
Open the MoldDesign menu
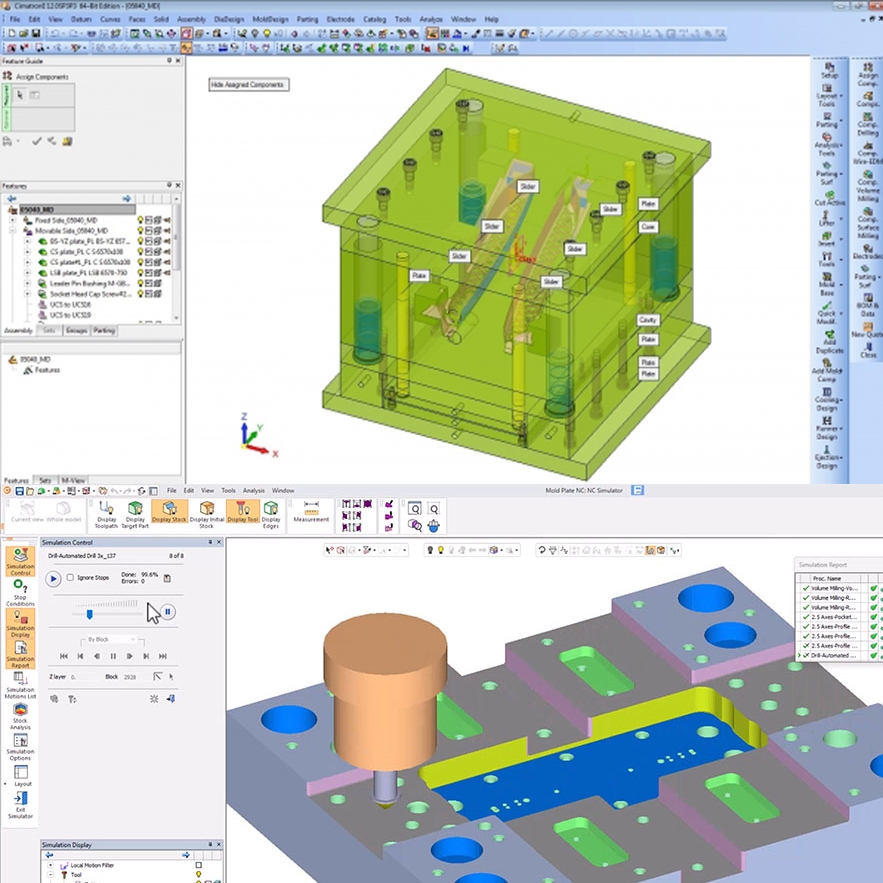pos(270,19)
